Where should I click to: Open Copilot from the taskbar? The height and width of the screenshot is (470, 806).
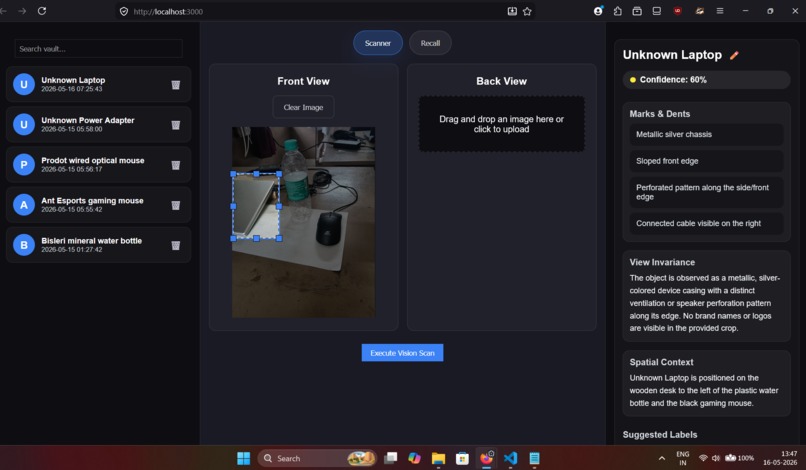coord(414,458)
